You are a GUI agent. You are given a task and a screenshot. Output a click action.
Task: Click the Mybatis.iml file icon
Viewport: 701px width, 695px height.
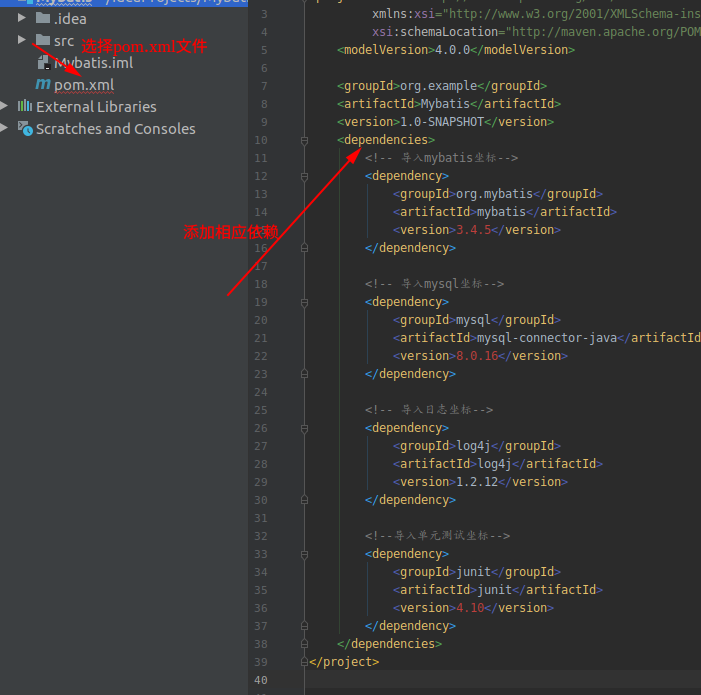(x=44, y=63)
